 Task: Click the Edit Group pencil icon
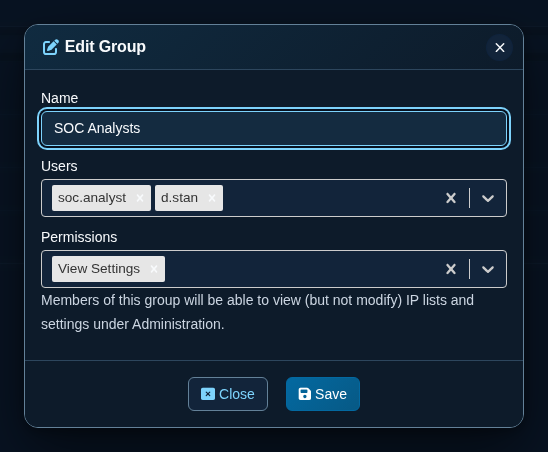(51, 47)
